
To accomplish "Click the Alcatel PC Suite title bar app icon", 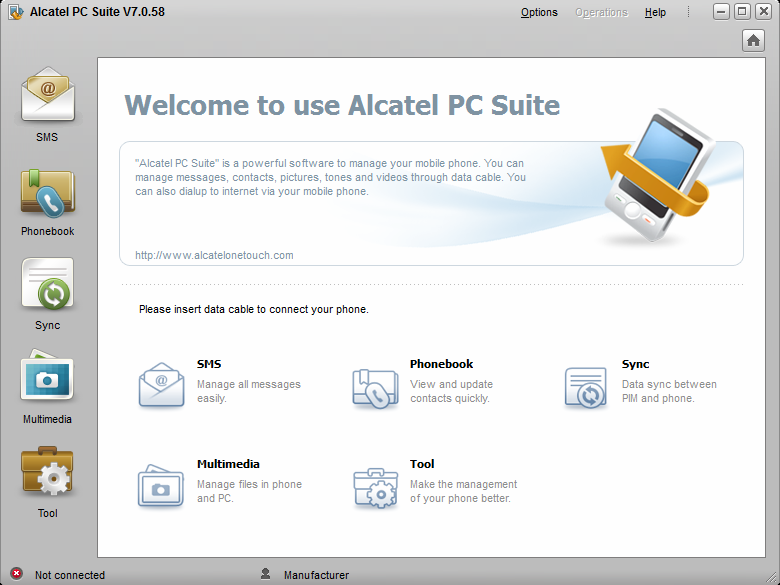I will [x=15, y=12].
